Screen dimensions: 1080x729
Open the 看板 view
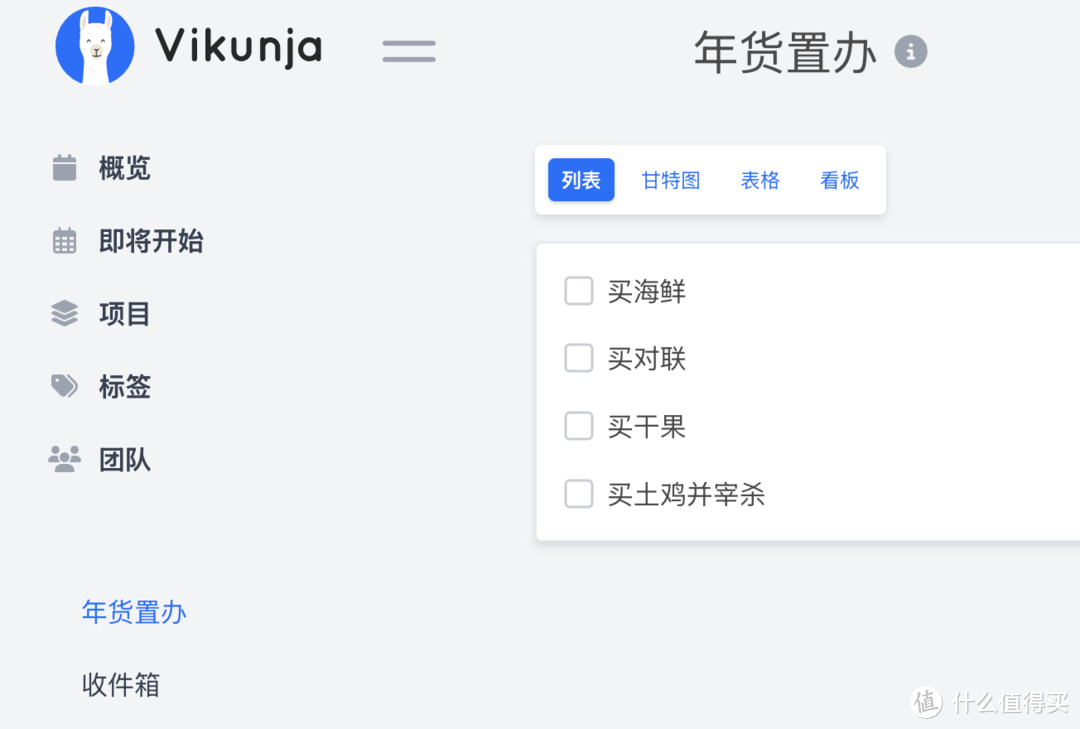(839, 180)
